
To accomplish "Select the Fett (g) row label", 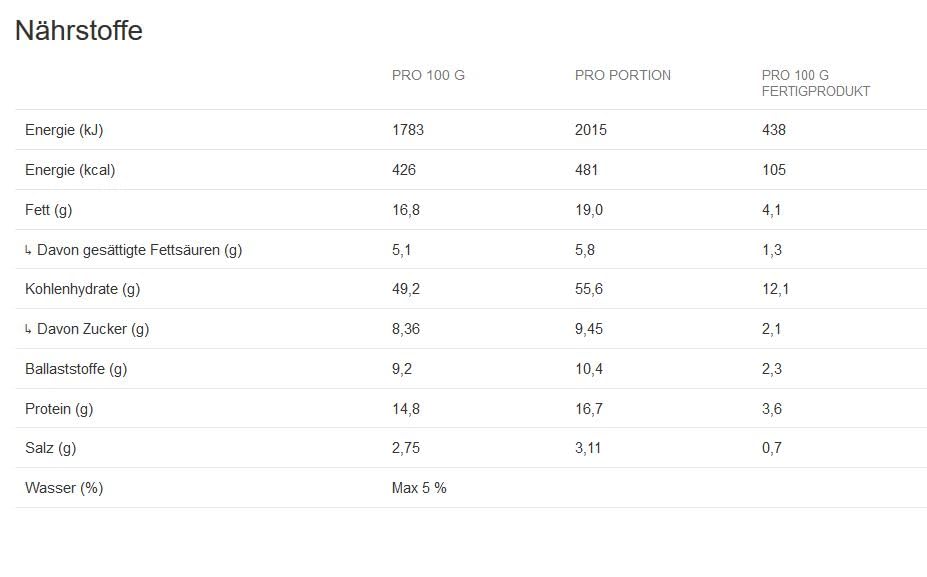I will point(48,210).
